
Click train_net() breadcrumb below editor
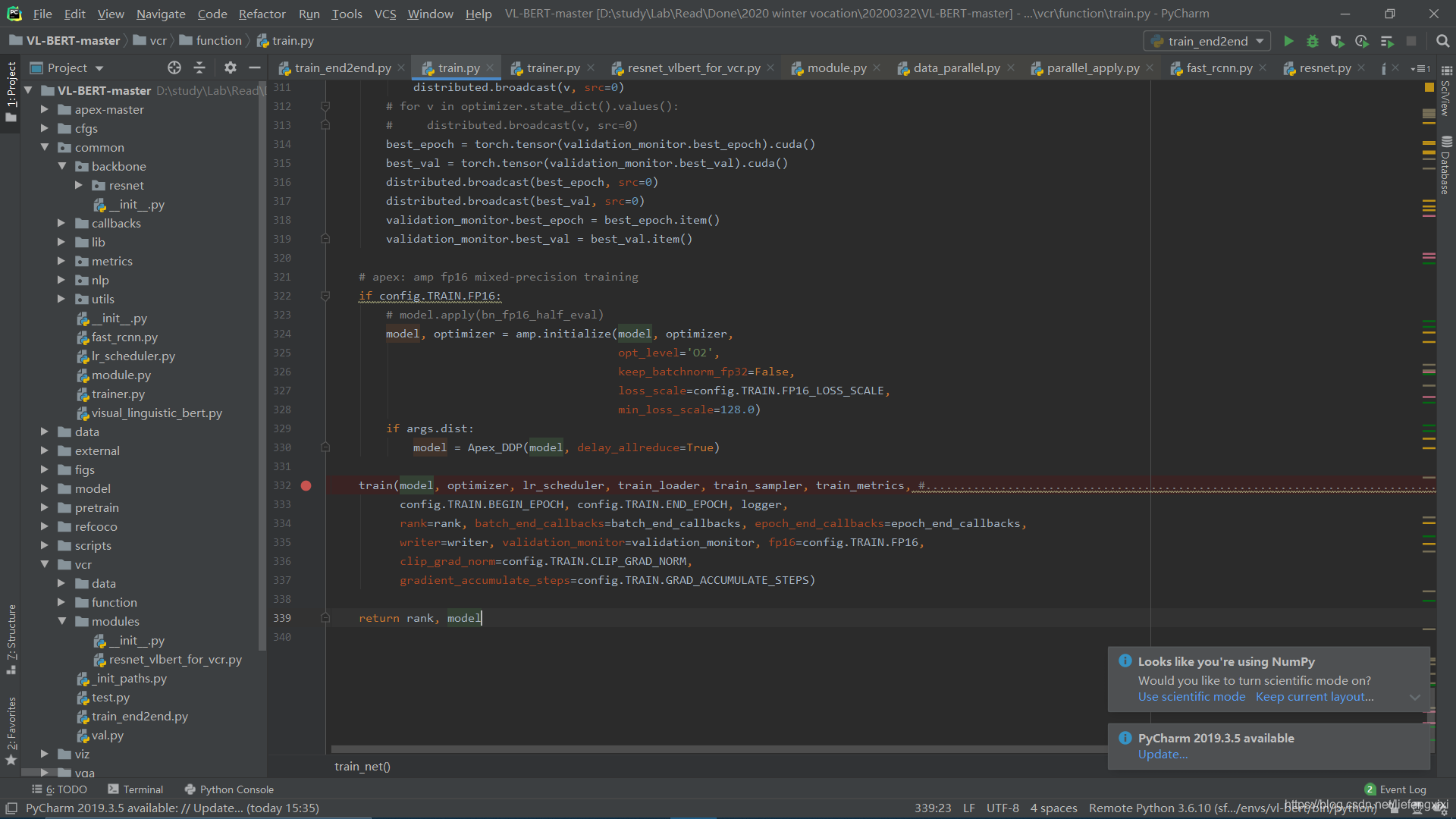(x=362, y=767)
